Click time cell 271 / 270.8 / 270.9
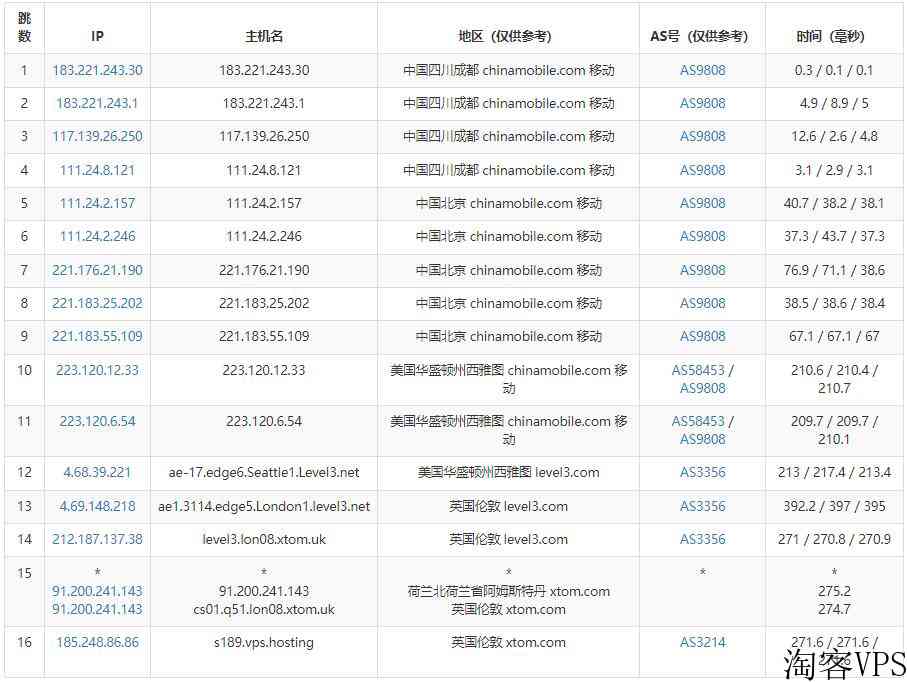This screenshot has width=907, height=682. [834, 539]
